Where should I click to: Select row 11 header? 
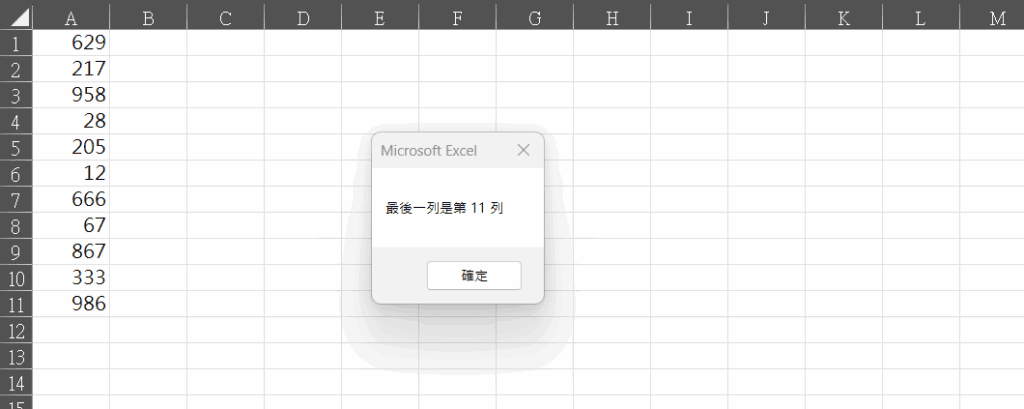pos(16,303)
